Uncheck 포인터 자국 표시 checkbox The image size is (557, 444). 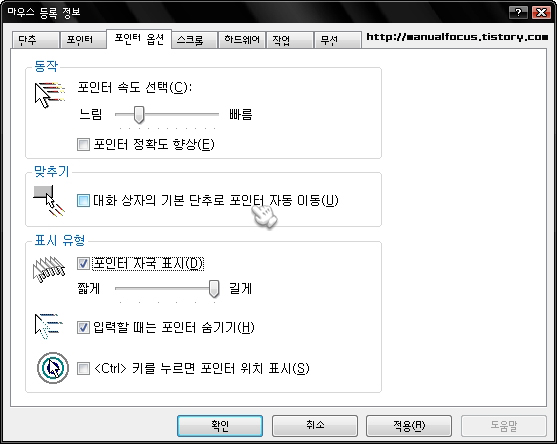[x=83, y=264]
